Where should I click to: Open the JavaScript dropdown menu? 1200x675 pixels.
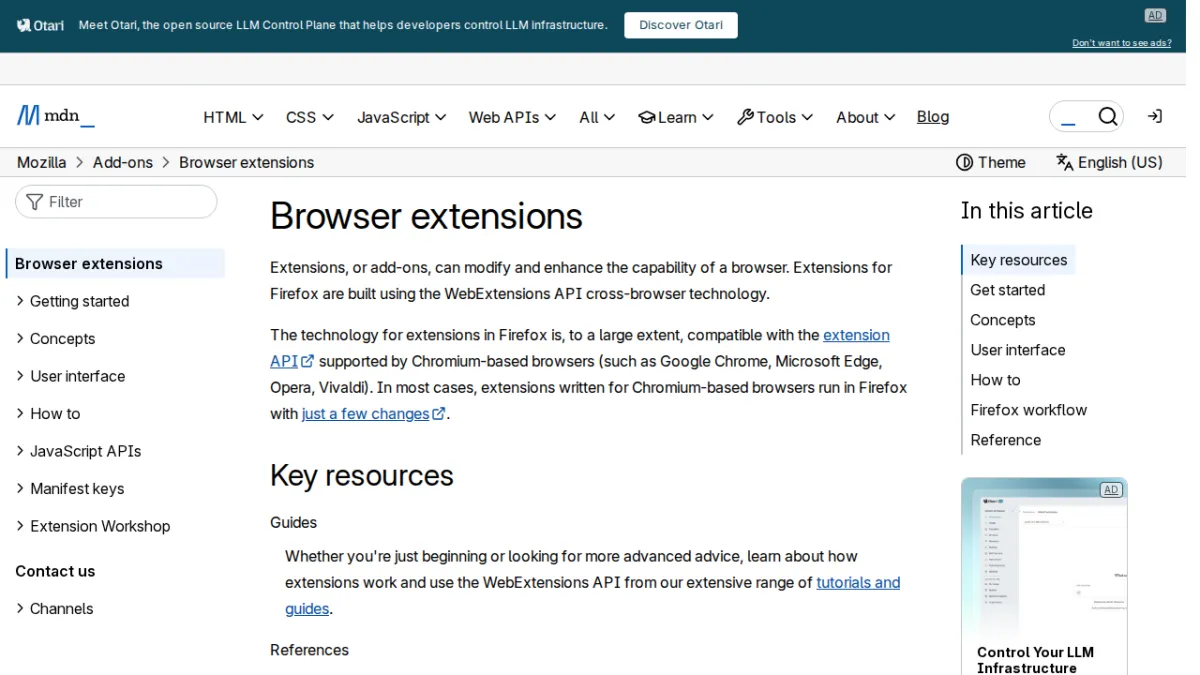(402, 117)
